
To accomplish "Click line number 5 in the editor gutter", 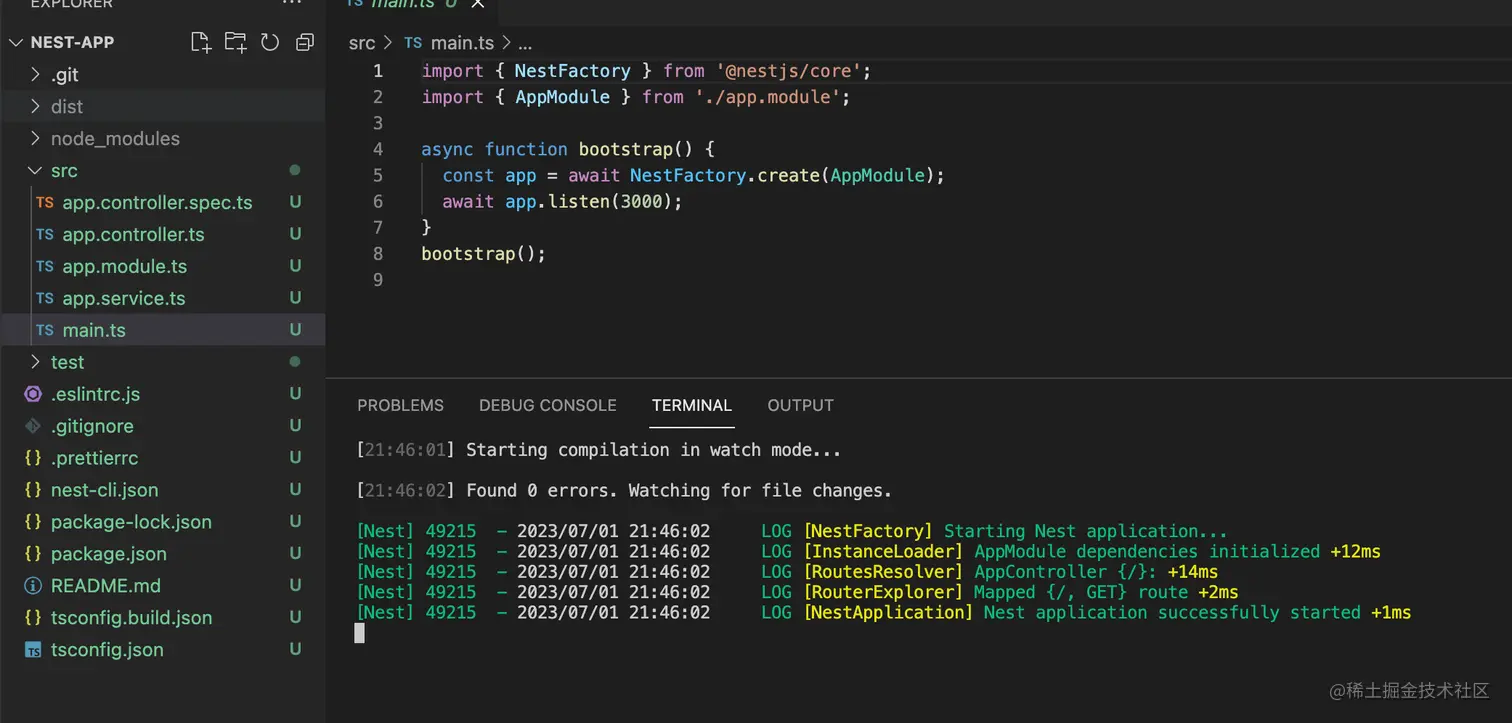I will (377, 175).
